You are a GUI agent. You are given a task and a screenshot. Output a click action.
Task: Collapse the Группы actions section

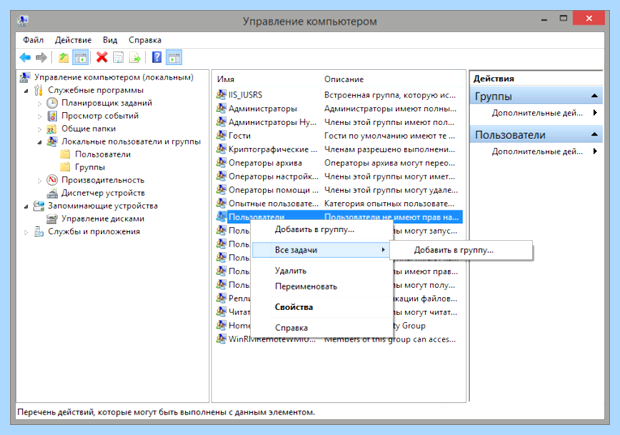[x=594, y=96]
